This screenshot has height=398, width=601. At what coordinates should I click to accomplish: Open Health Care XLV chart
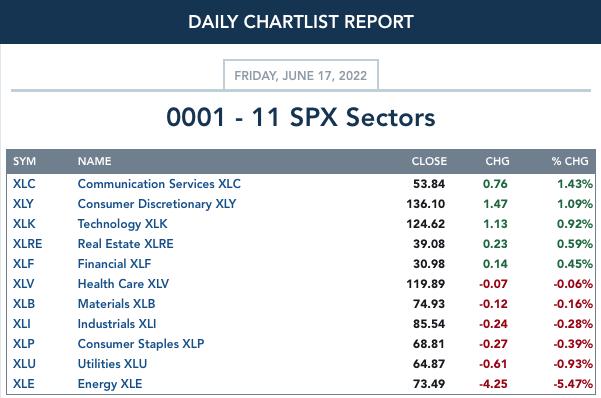[x=123, y=284]
